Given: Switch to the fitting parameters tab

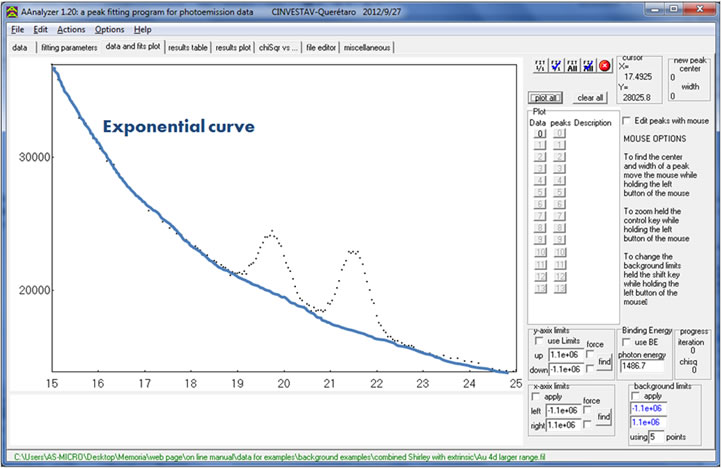Looking at the screenshot, I should click(x=68, y=47).
